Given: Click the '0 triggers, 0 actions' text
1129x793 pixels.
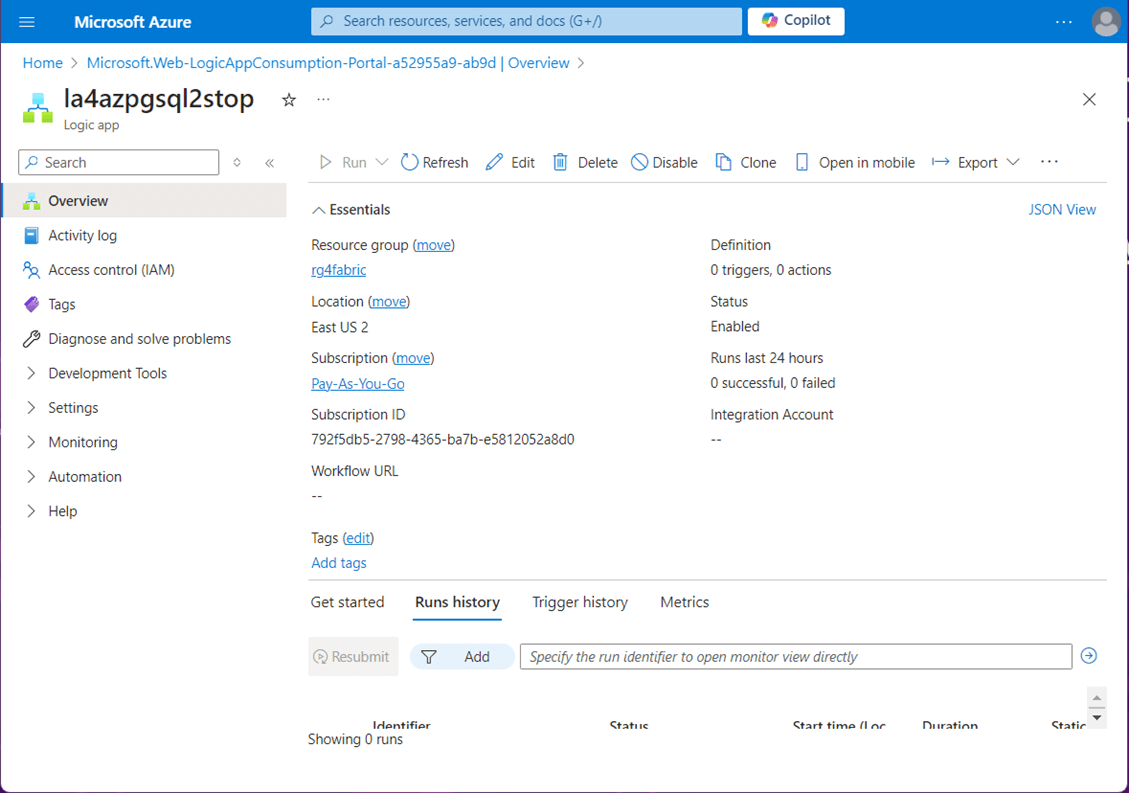Looking at the screenshot, I should pyautogui.click(x=770, y=270).
